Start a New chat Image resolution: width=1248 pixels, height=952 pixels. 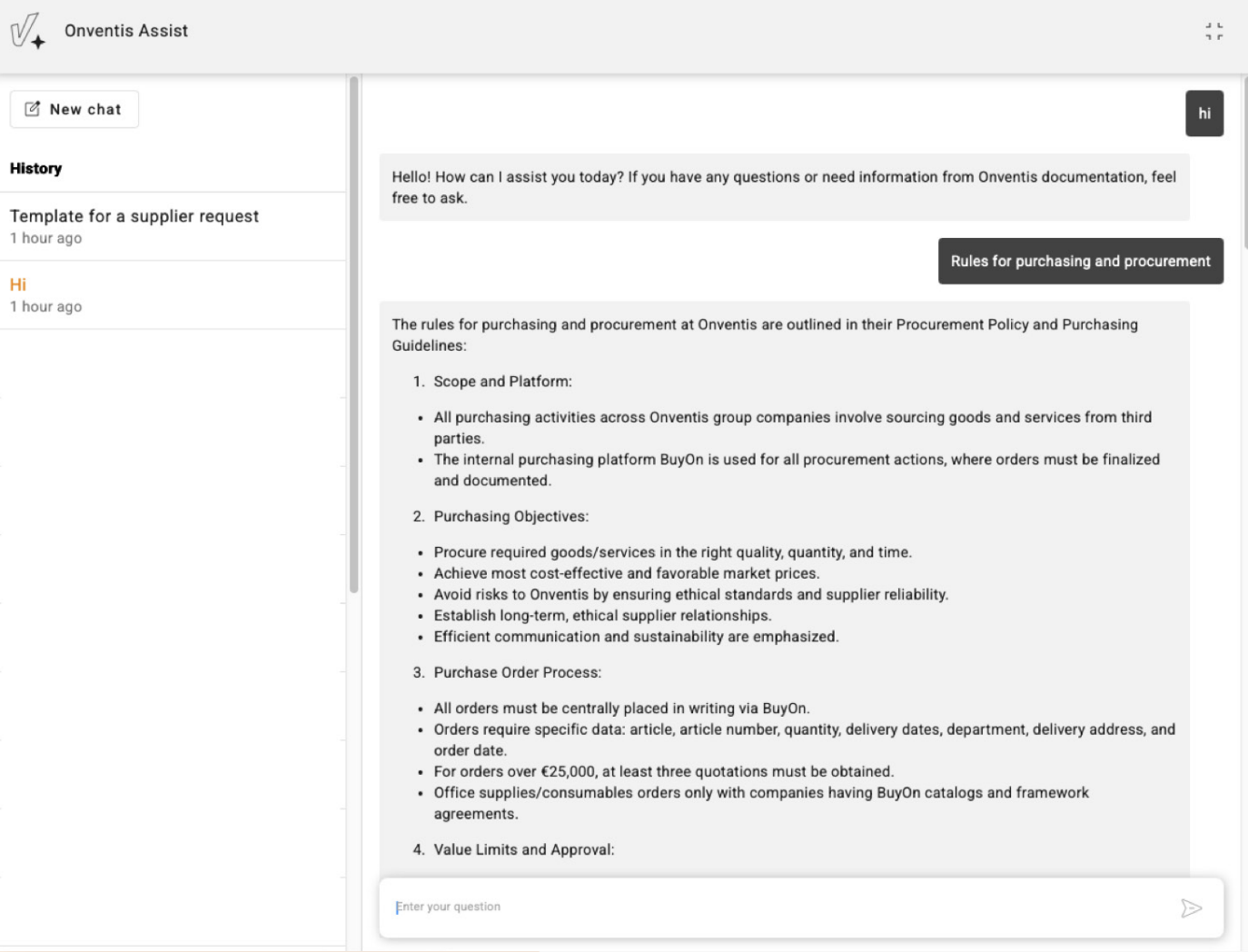click(74, 109)
